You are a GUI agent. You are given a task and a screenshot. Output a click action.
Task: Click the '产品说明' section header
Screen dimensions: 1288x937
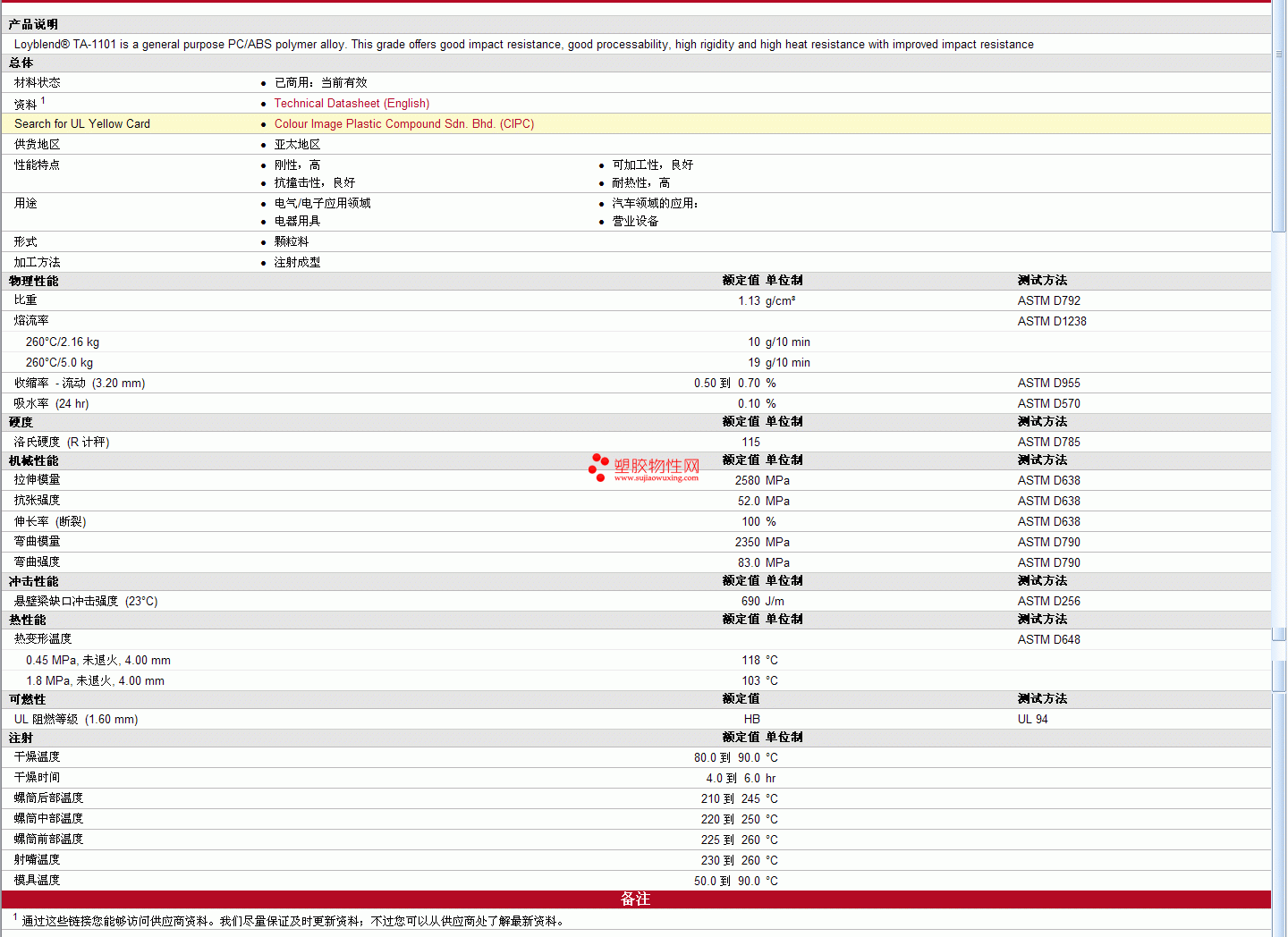(33, 24)
